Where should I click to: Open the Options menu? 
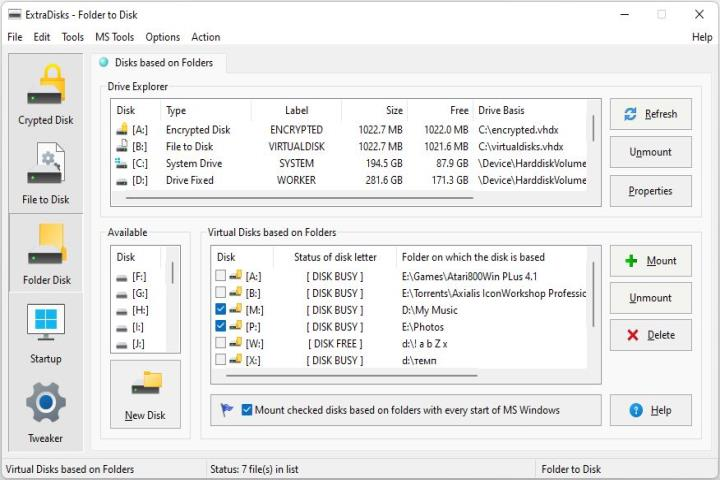[x=163, y=37]
